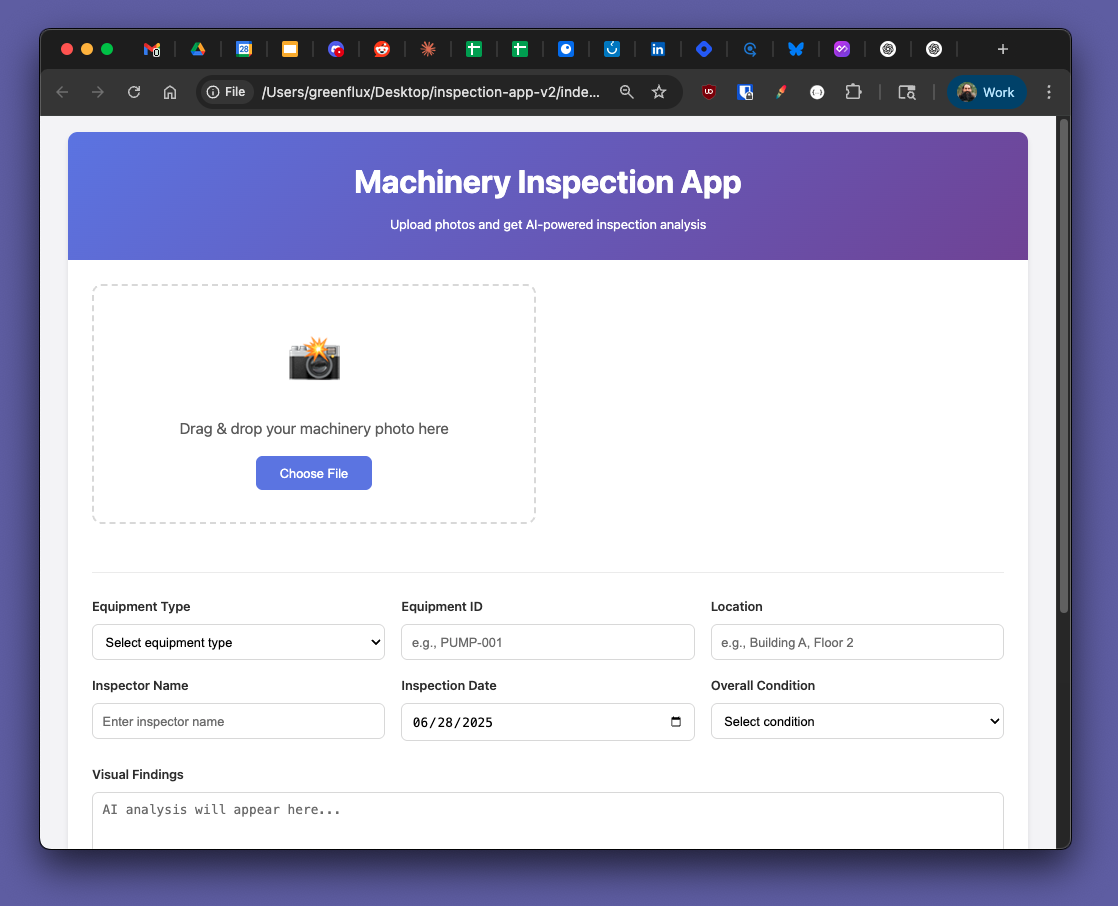Open the Google Drive tab
The height and width of the screenshot is (906, 1118).
point(198,49)
